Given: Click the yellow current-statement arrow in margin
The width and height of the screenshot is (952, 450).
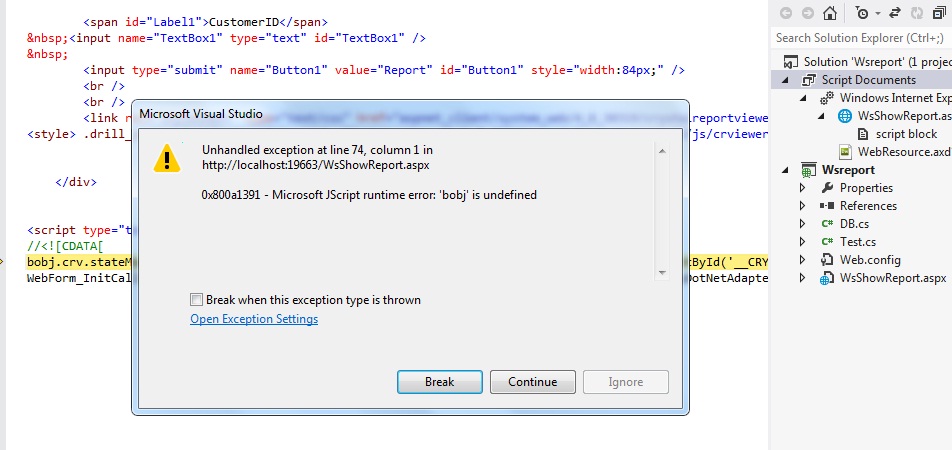Looking at the screenshot, I should [2, 262].
